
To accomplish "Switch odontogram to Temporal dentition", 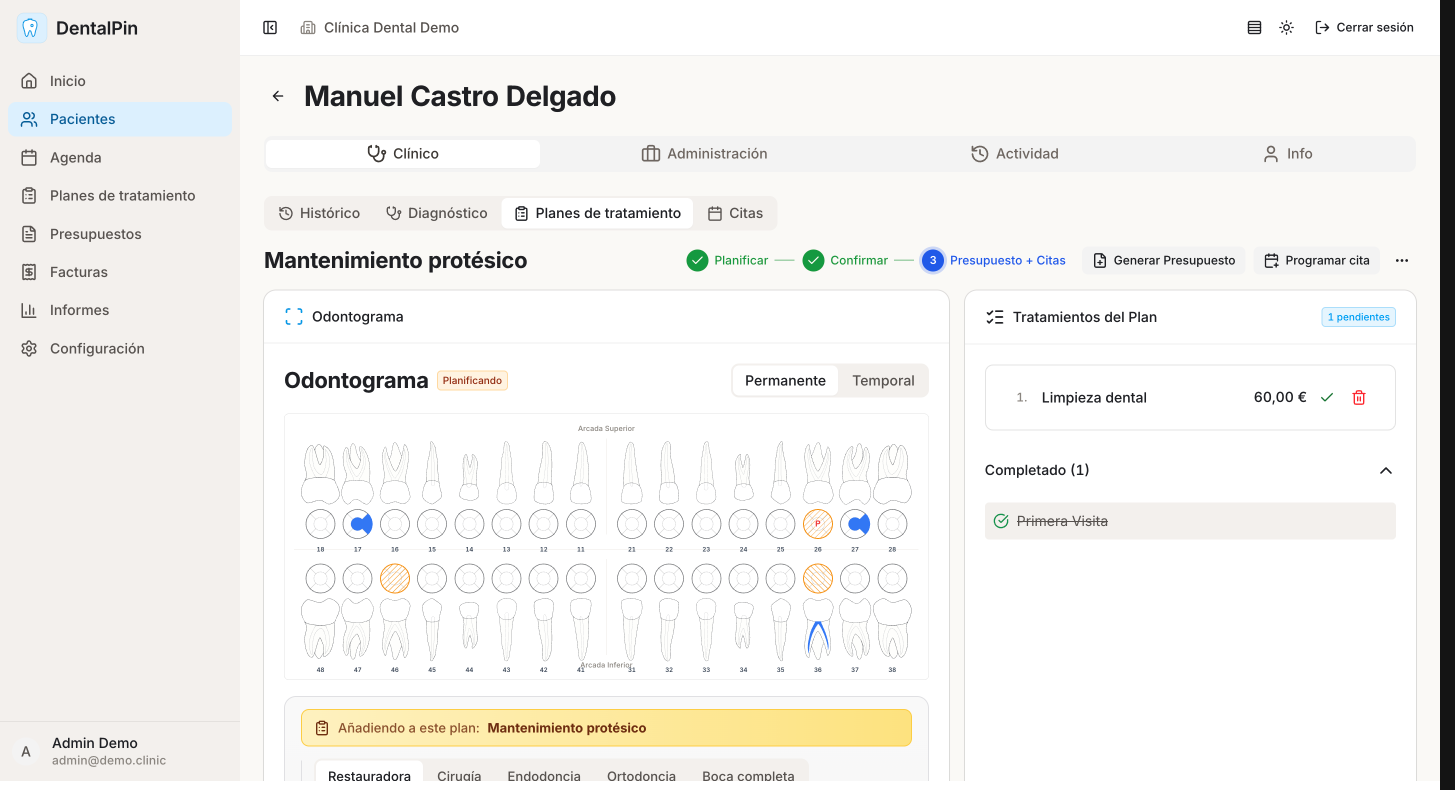I will tap(882, 380).
